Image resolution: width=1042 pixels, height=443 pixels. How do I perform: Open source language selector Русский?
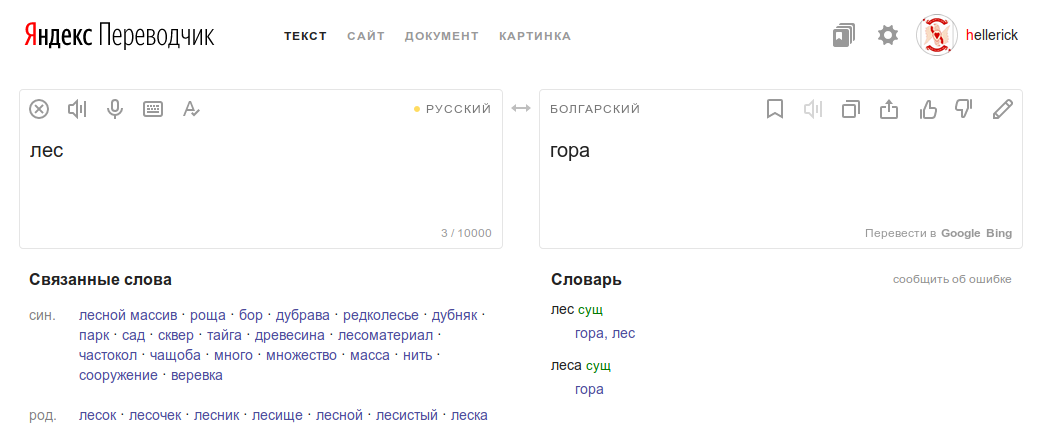coord(458,109)
